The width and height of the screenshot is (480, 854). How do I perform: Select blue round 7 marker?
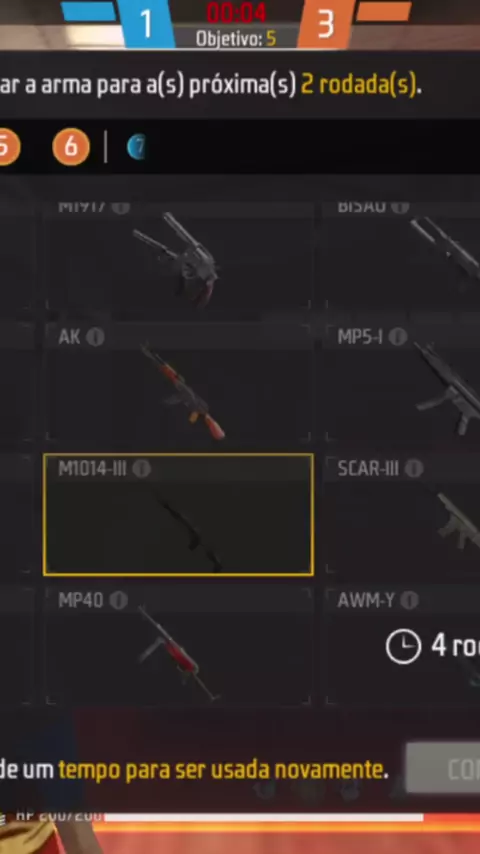137,147
